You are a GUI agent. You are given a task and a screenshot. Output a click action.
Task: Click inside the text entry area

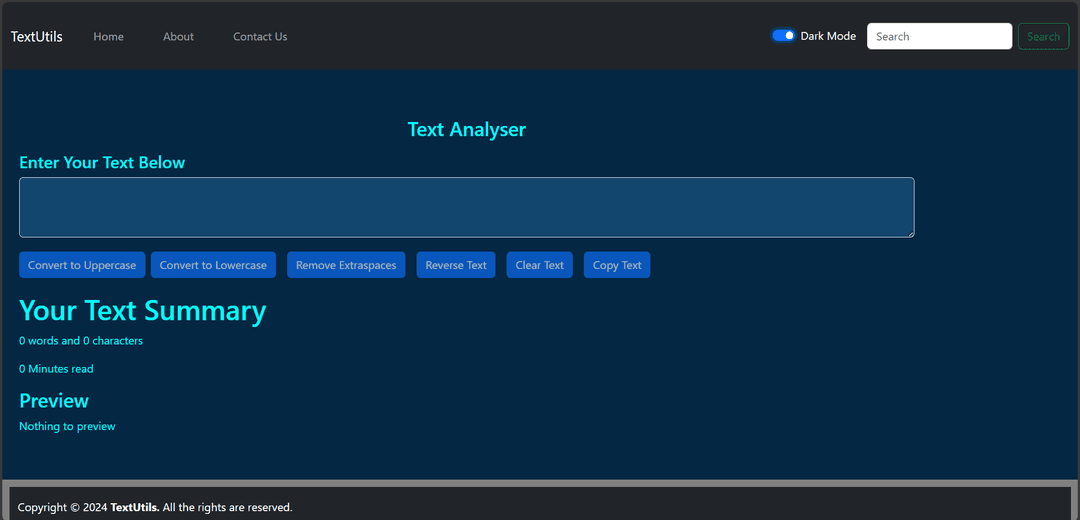(x=466, y=207)
